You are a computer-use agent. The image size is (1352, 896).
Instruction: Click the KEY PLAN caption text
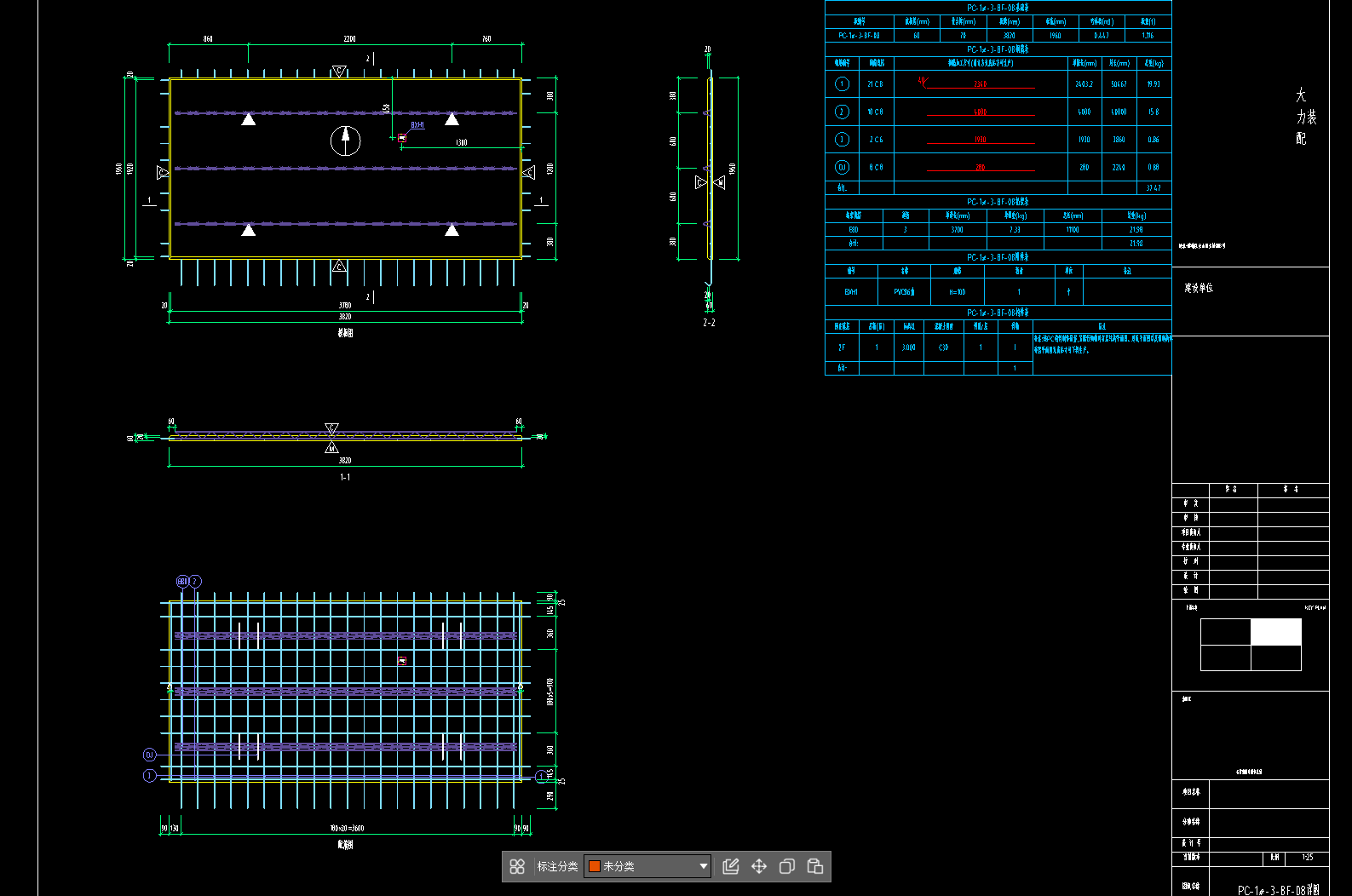[1315, 607]
